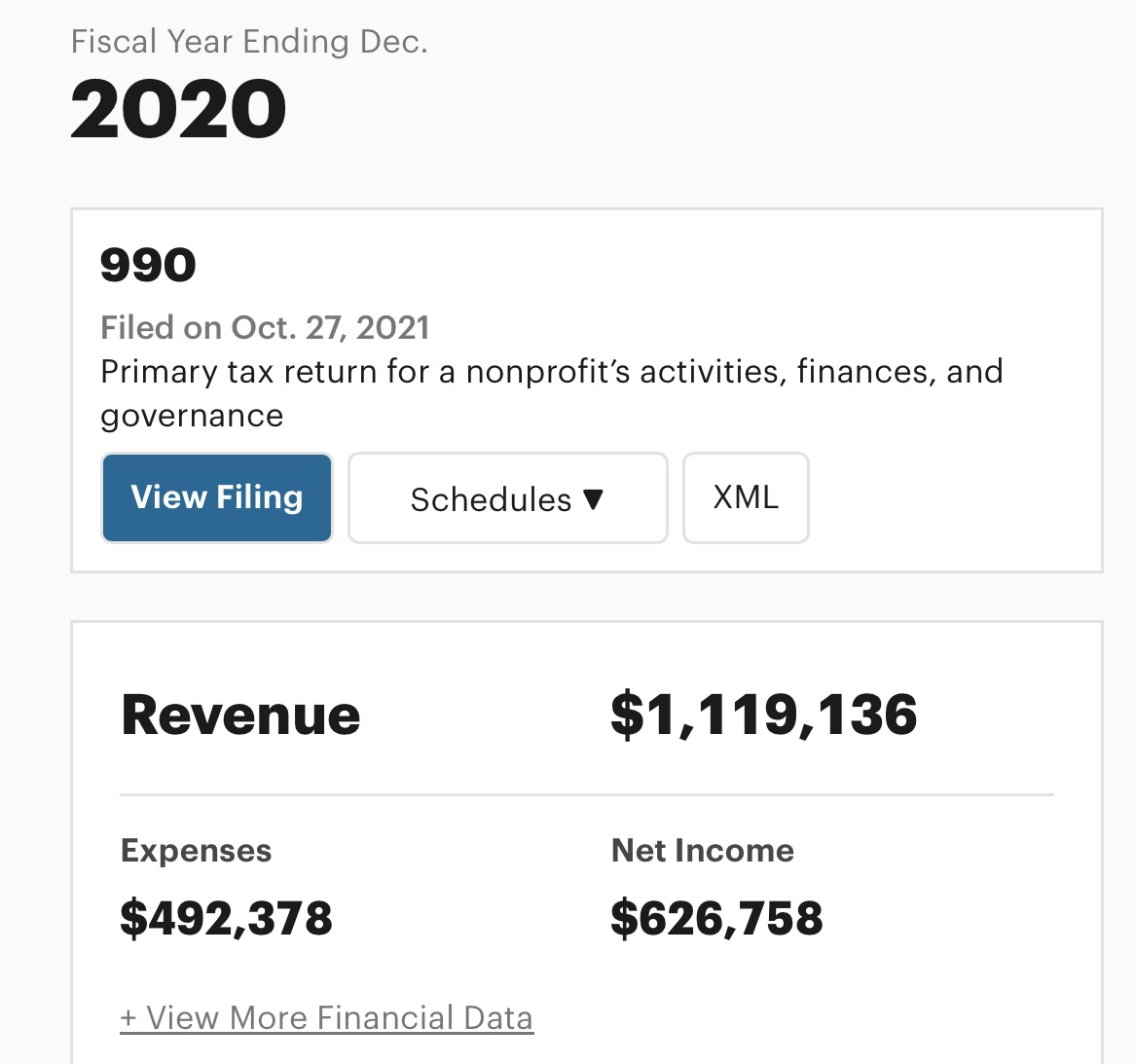Select the $492,378 expenses amount
Screen dimensions: 1136x1064
coord(226,918)
